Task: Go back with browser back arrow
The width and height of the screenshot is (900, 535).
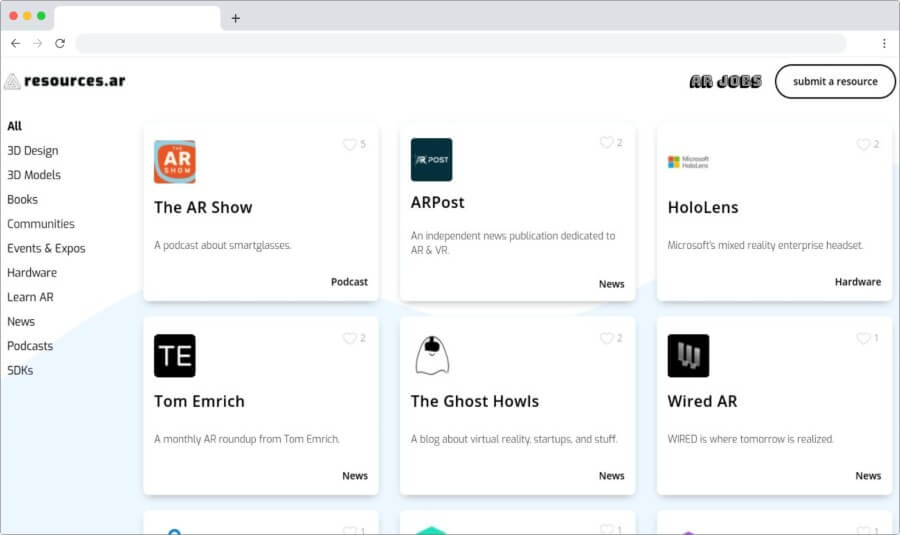Action: coord(15,43)
